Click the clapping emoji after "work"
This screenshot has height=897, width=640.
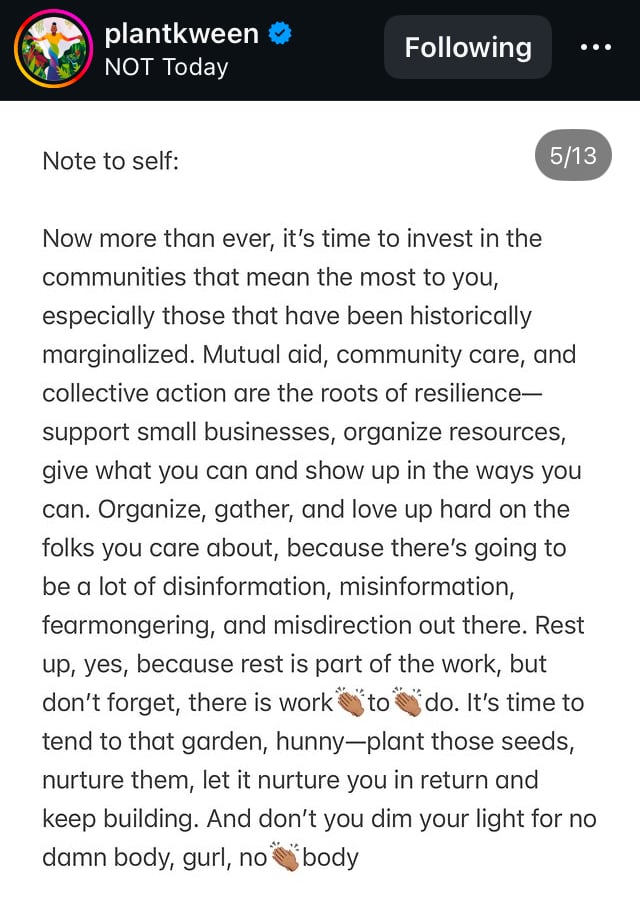[350, 703]
